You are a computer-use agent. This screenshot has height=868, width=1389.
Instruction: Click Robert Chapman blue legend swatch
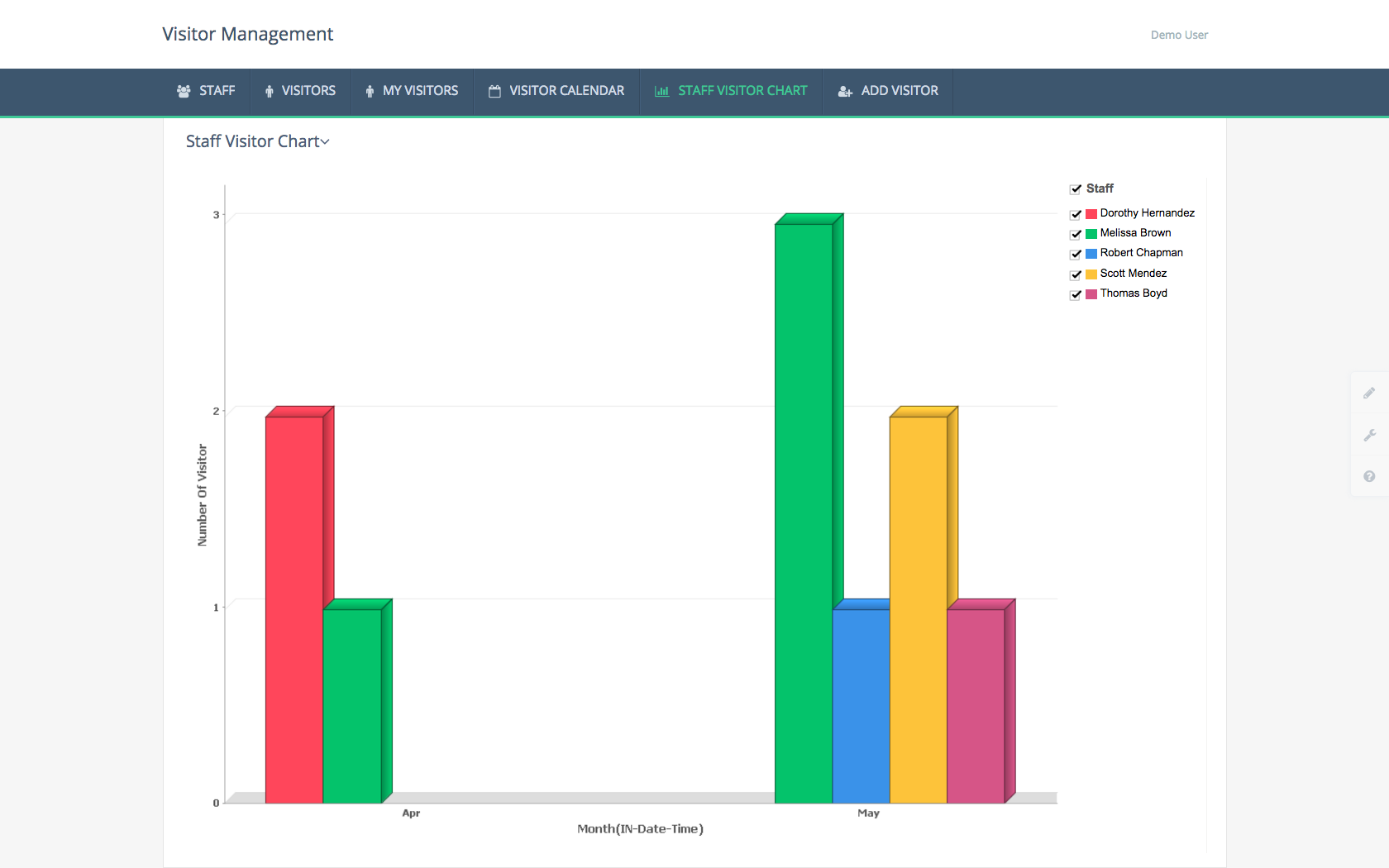tap(1091, 254)
